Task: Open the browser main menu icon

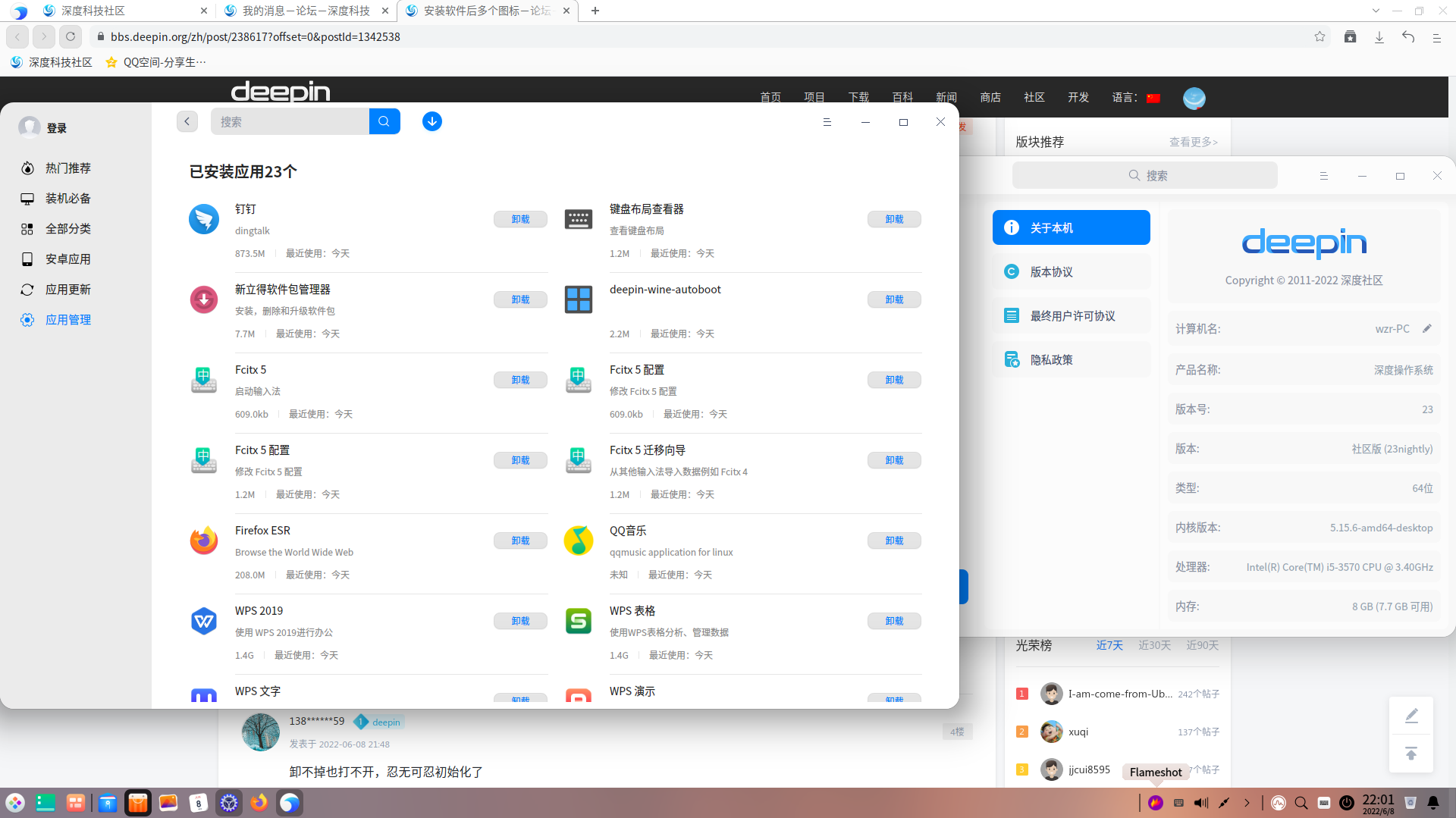Action: (1436, 36)
